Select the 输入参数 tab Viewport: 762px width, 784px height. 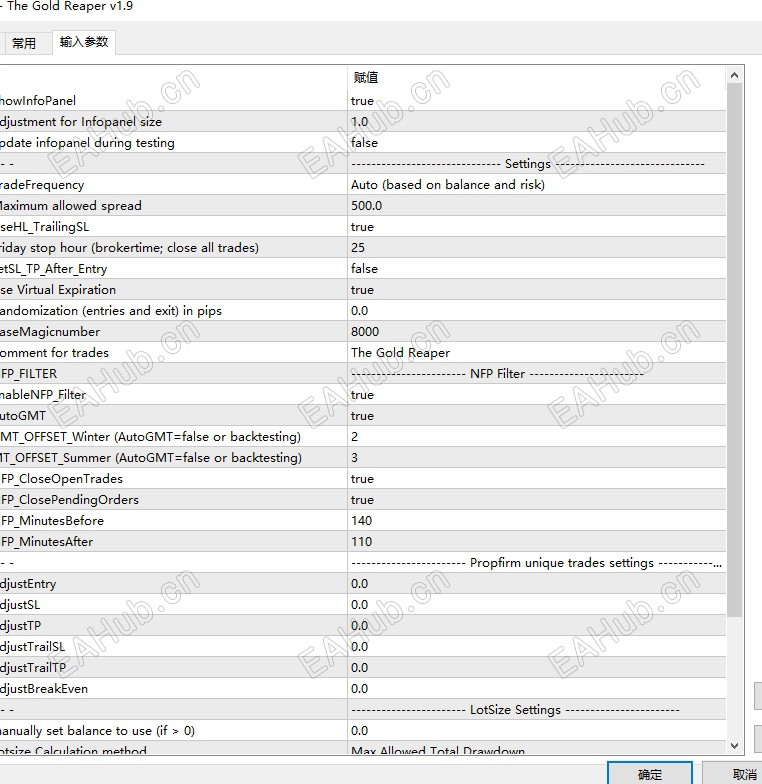point(84,42)
